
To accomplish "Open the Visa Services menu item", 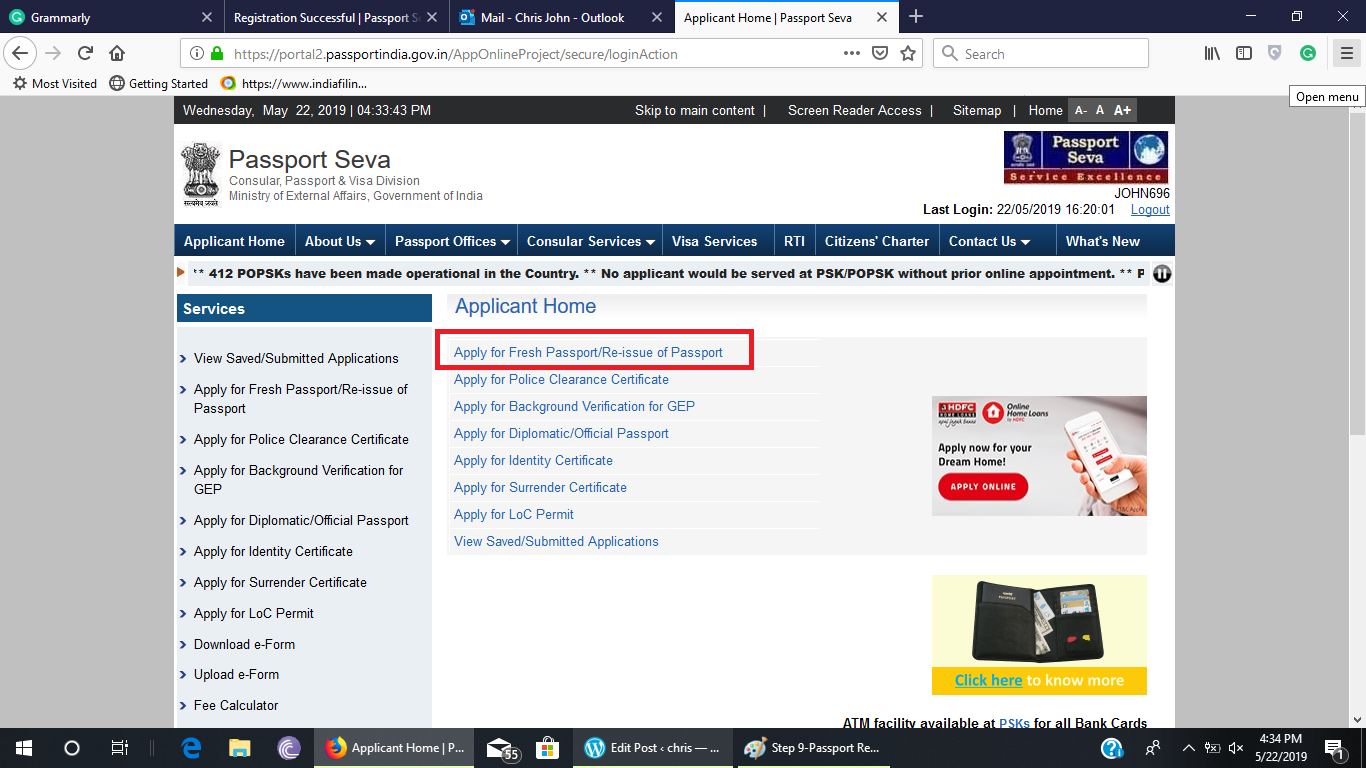I will click(x=714, y=241).
